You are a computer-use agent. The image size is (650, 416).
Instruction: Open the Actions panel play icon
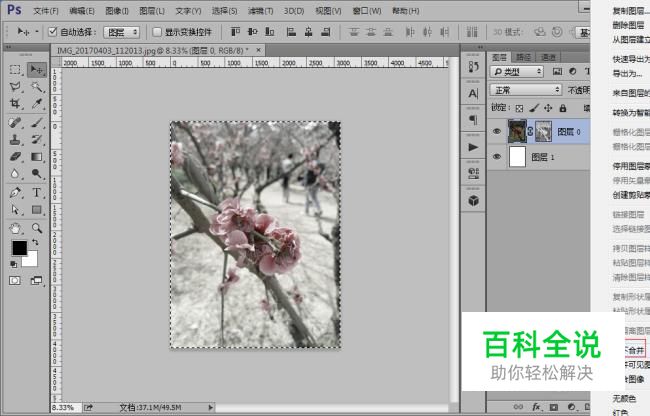pyautogui.click(x=473, y=147)
